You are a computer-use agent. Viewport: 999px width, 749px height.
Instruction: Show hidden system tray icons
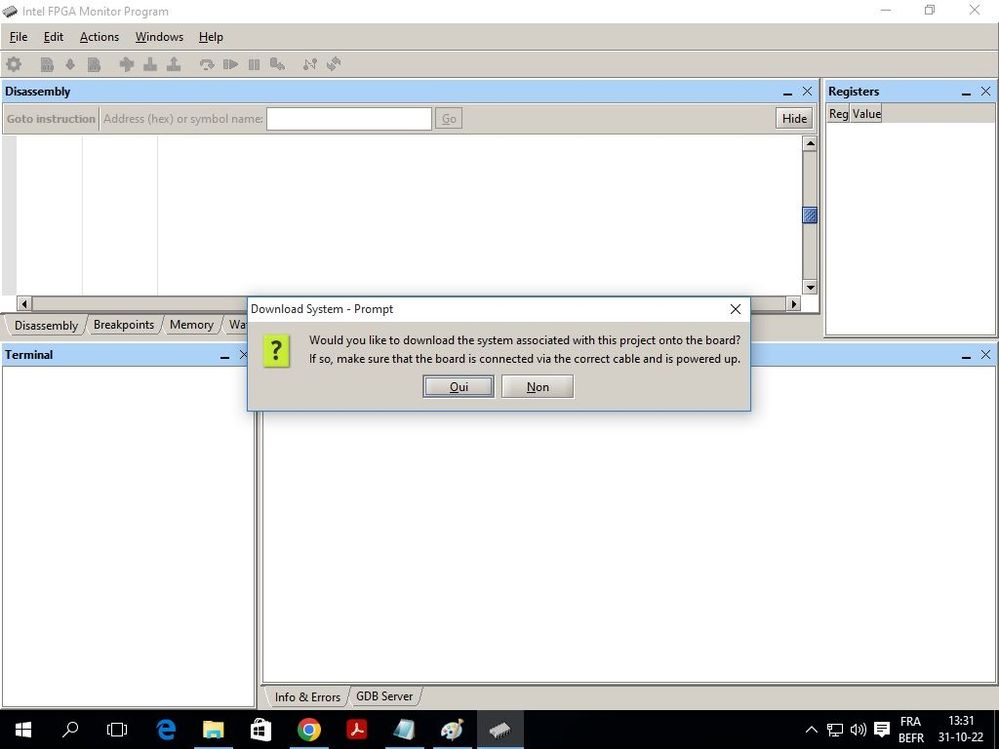tap(811, 730)
